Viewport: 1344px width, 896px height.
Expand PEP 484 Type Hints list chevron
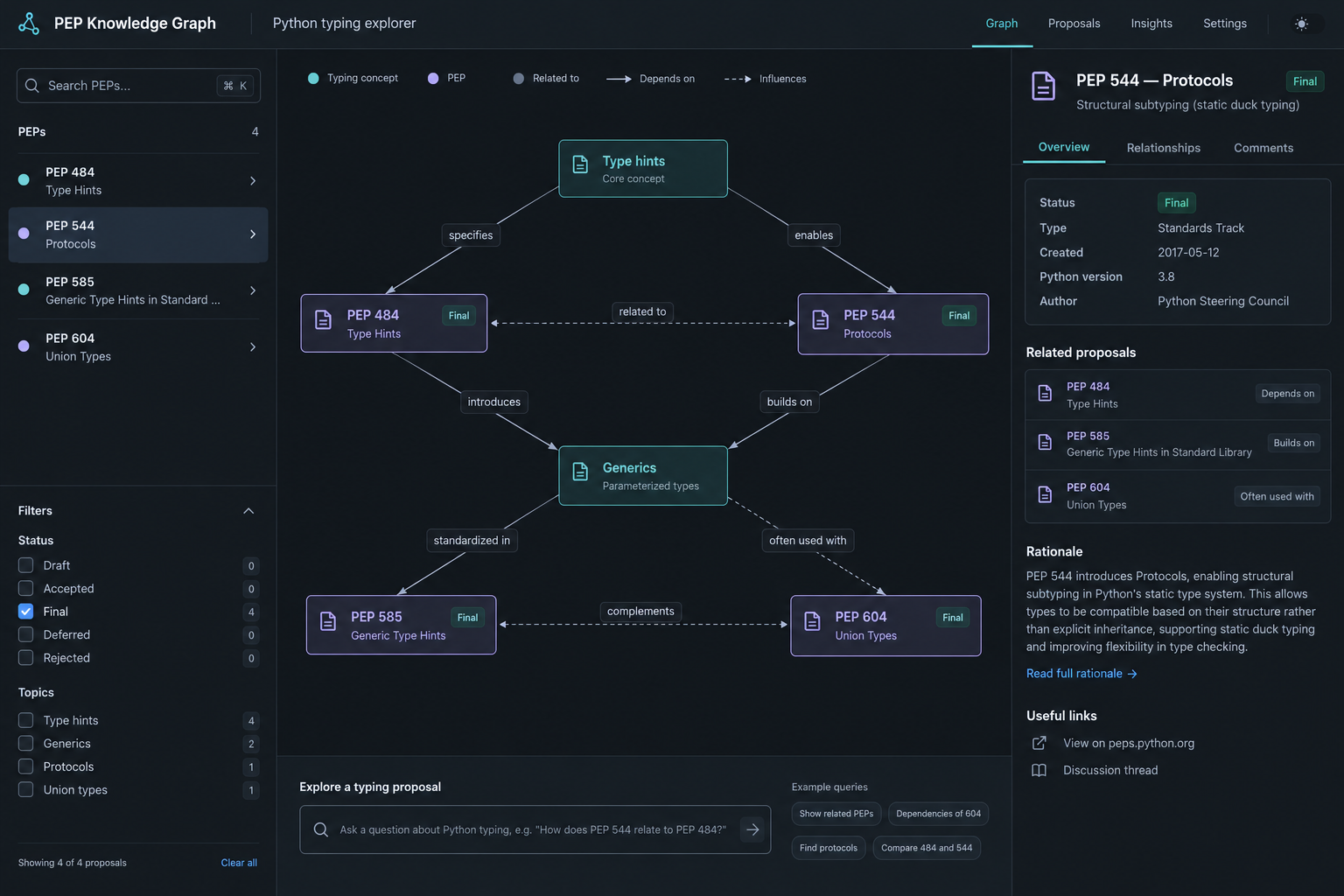pyautogui.click(x=253, y=181)
